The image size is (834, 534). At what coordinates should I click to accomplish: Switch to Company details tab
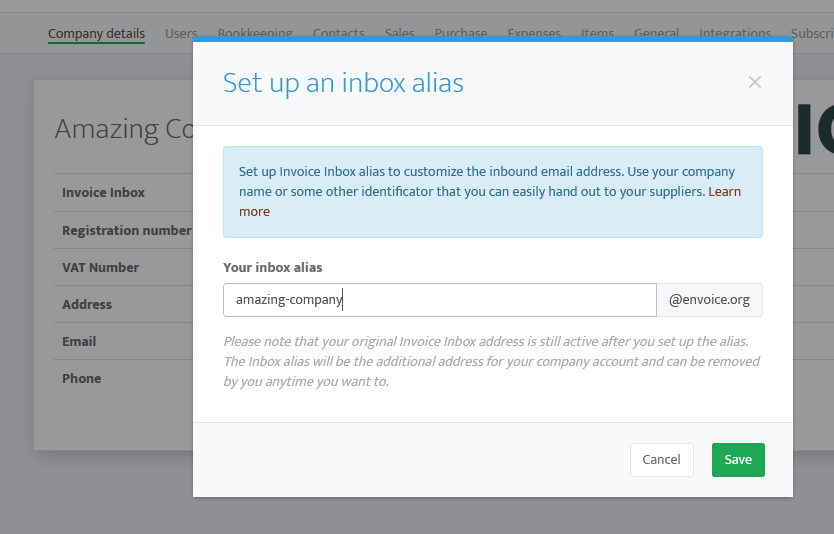click(96, 34)
